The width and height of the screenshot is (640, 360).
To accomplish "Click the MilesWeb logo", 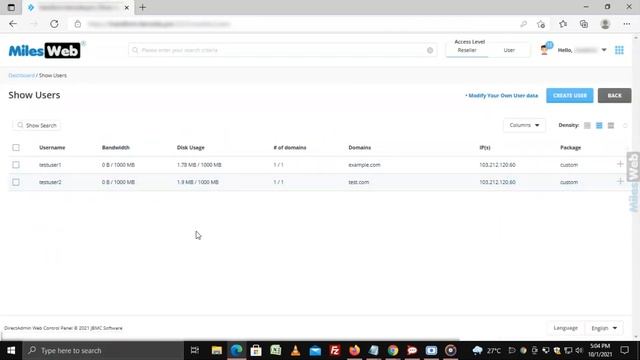I will 44,51.
